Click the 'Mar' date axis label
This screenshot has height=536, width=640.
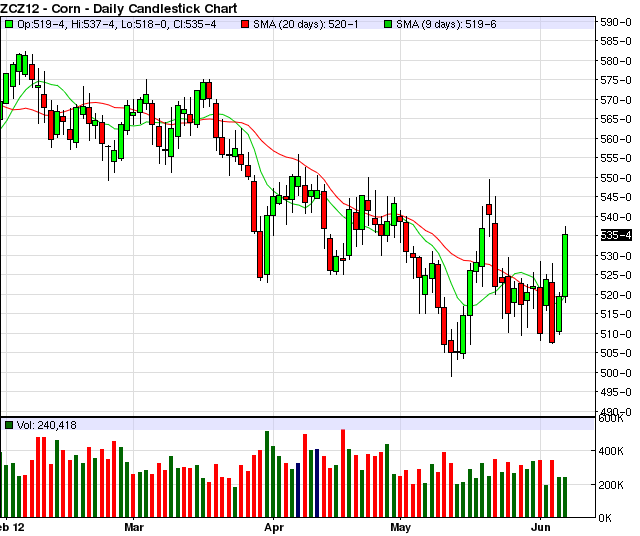click(134, 527)
